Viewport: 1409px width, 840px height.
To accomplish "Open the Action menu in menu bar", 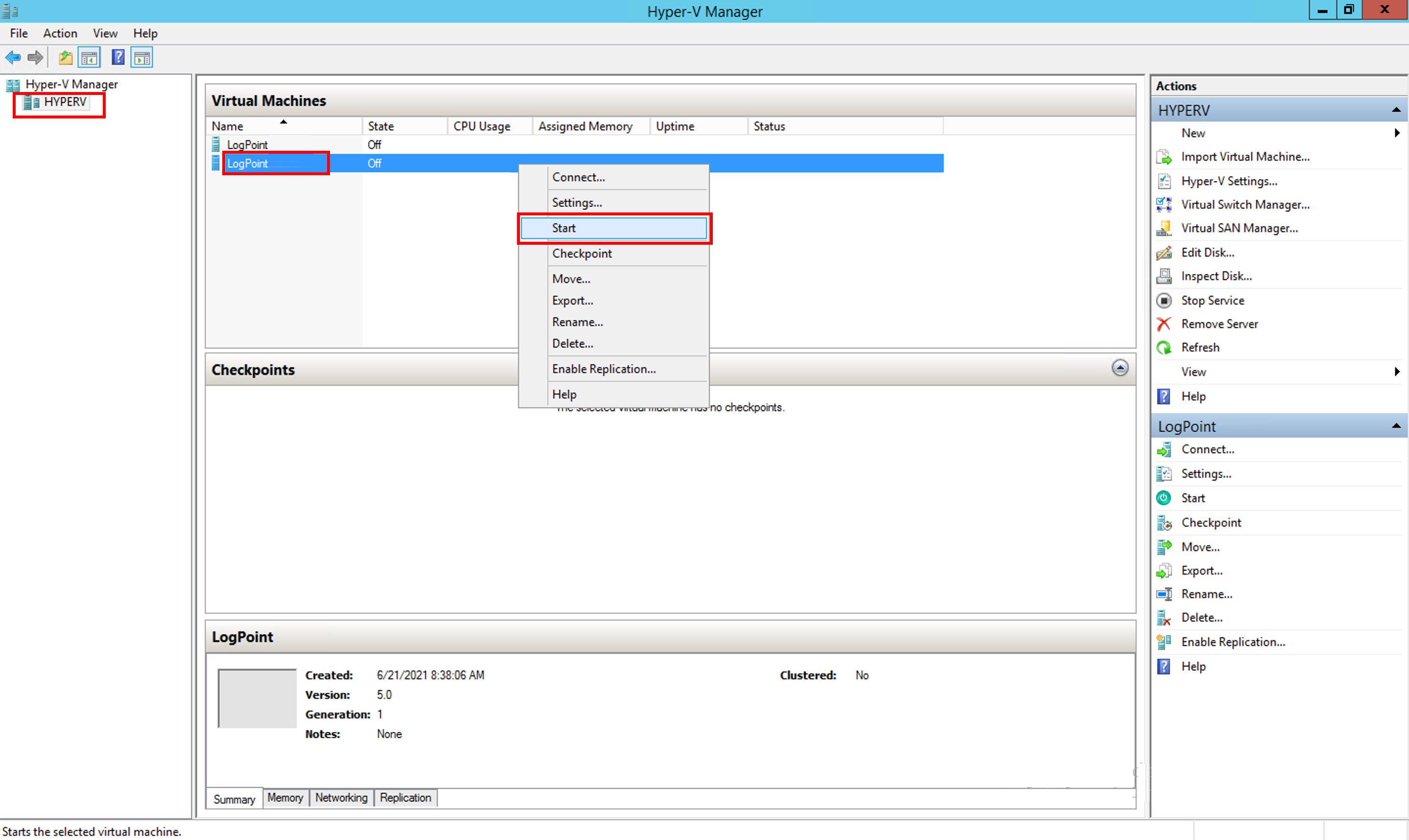I will [59, 33].
